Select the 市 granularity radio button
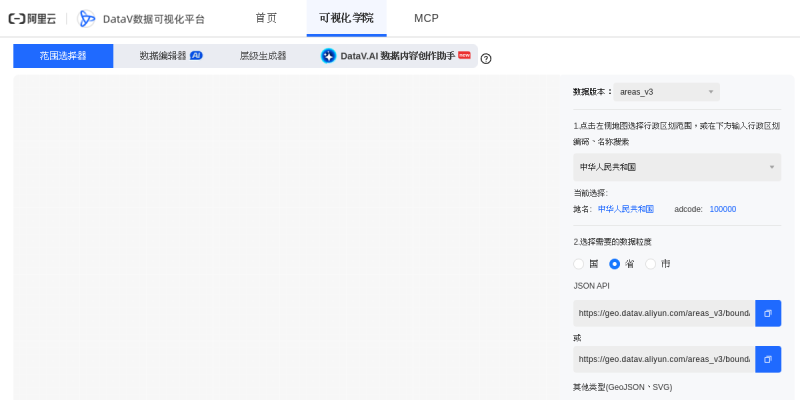This screenshot has width=800, height=400. pos(650,264)
